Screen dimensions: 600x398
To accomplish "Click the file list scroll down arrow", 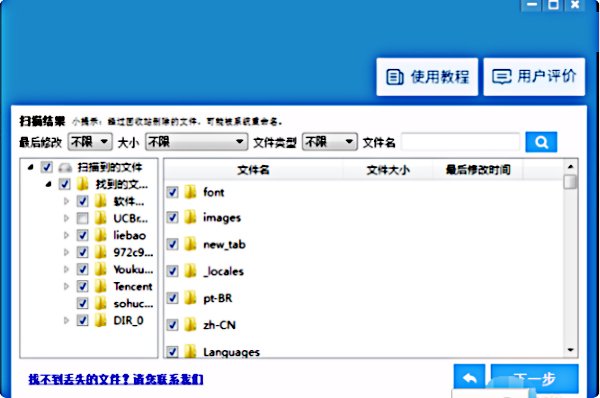I will coord(570,350).
